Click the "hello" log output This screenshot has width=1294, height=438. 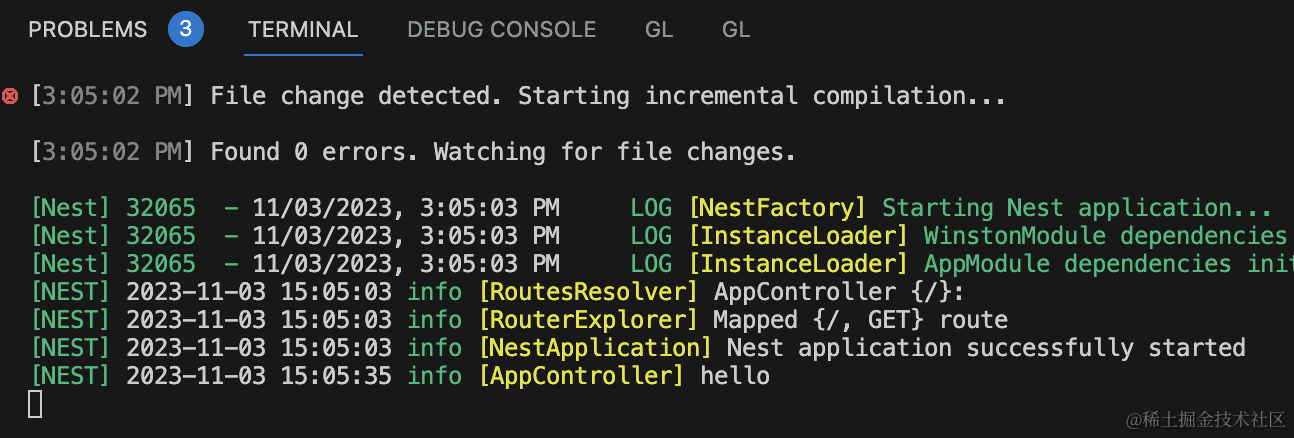pyautogui.click(x=735, y=376)
